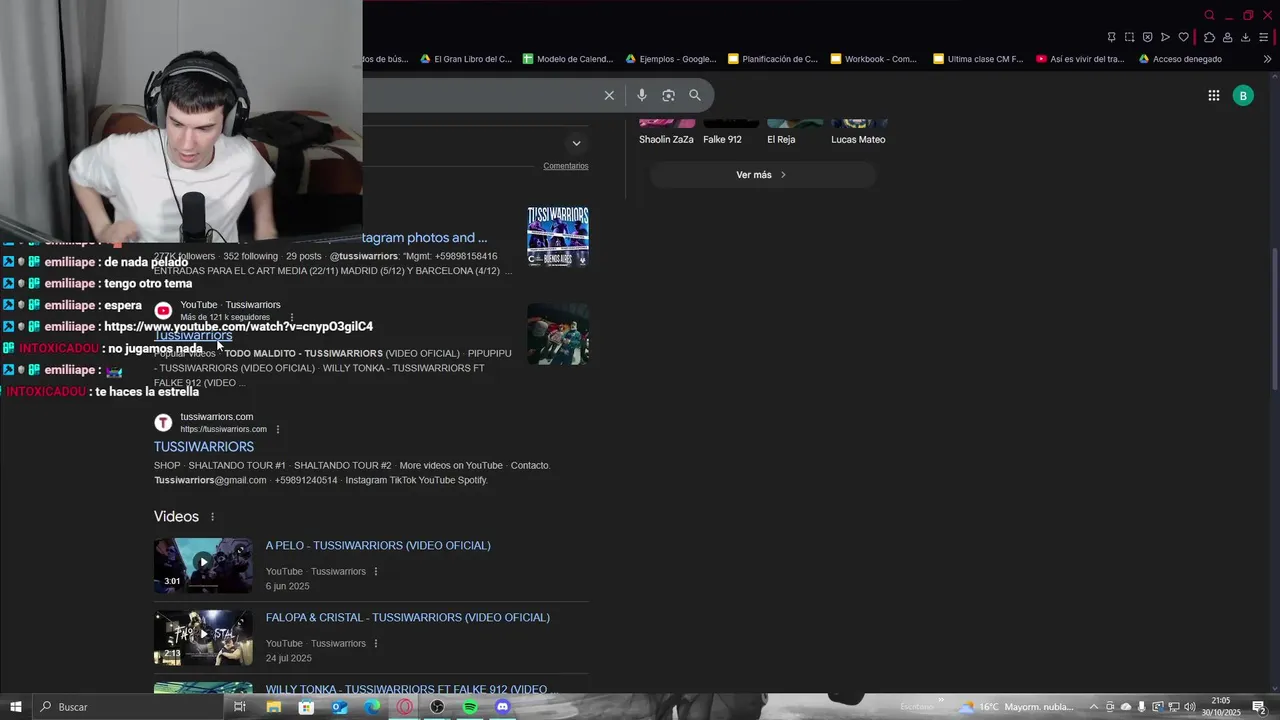
Task: Expand the collapsed panel chevron above Comentarios
Action: click(x=576, y=143)
